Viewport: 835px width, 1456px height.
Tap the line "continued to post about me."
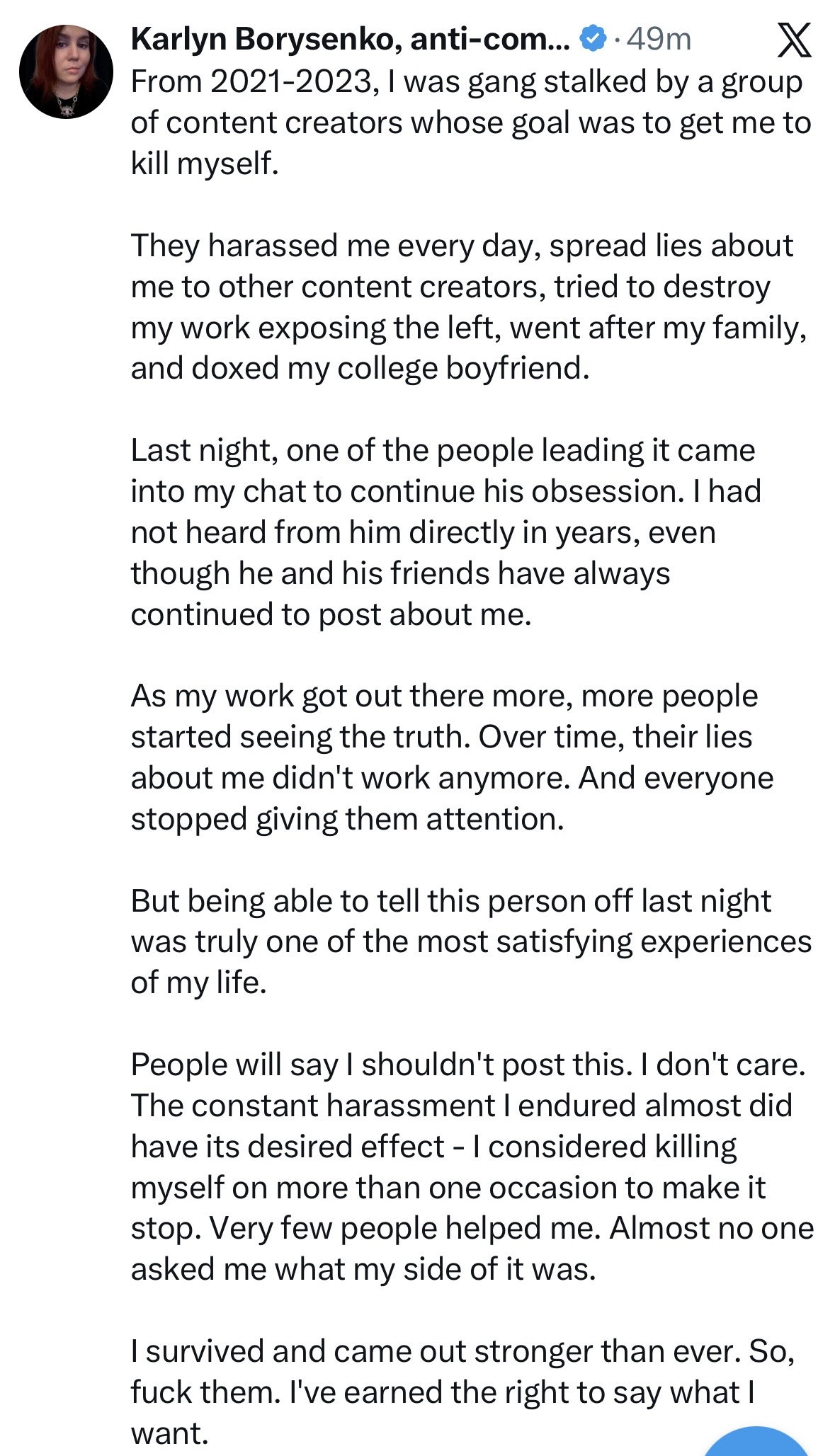click(x=331, y=614)
